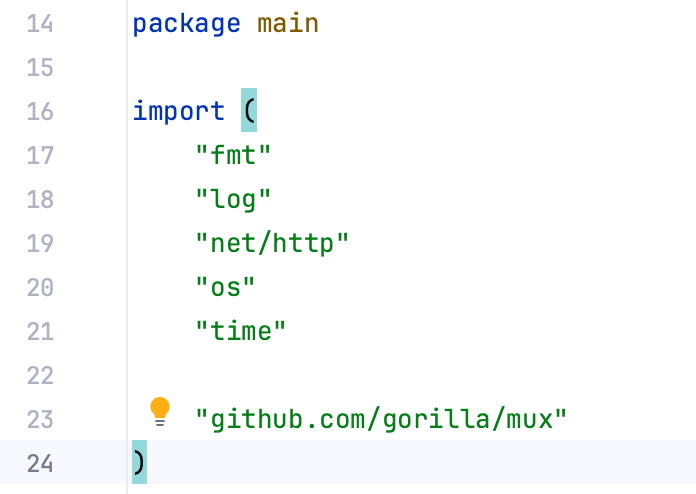Image resolution: width=696 pixels, height=494 pixels.
Task: Click the "os" import string
Action: [225, 287]
